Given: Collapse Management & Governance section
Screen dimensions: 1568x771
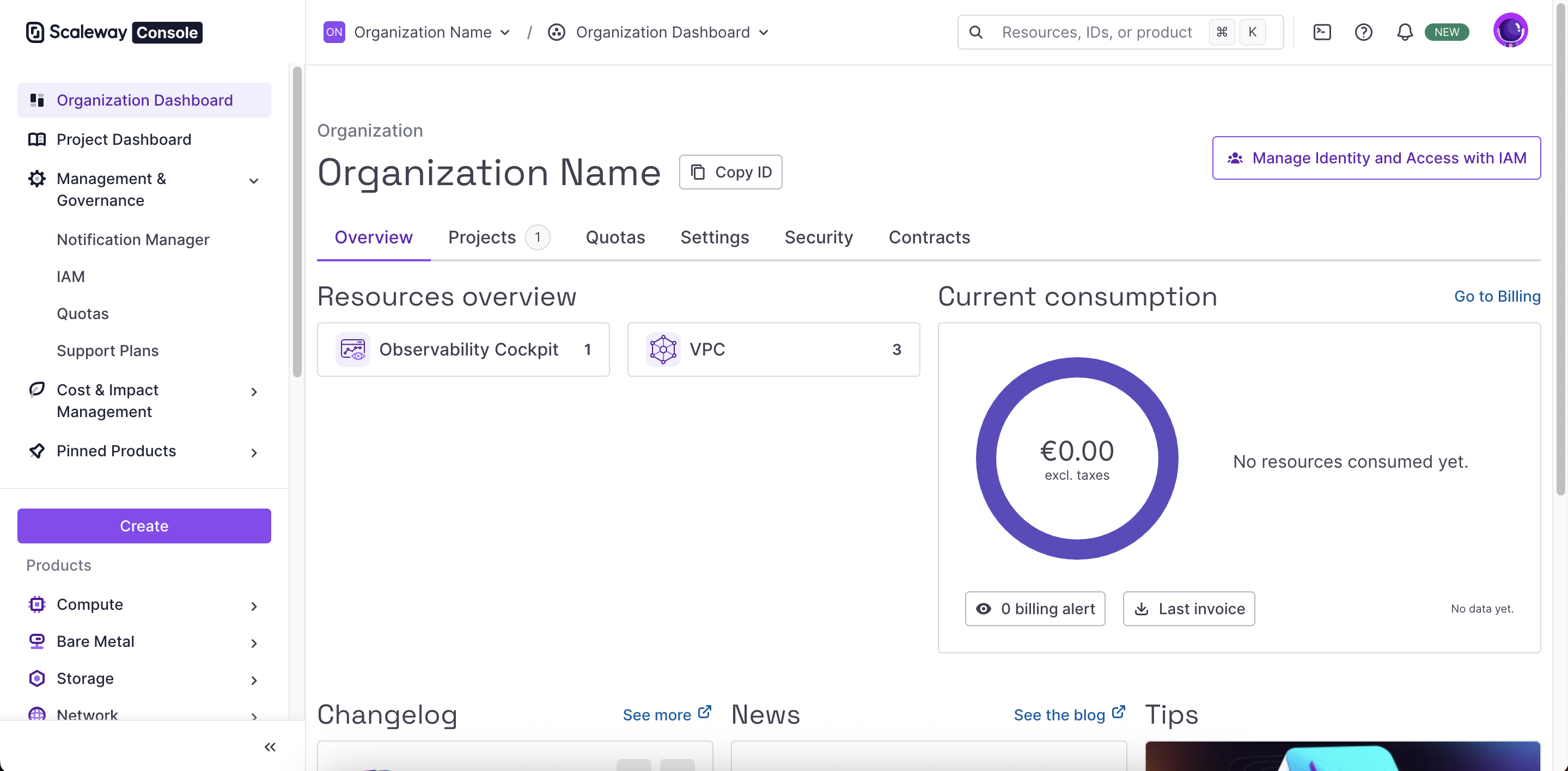Looking at the screenshot, I should pos(254,181).
